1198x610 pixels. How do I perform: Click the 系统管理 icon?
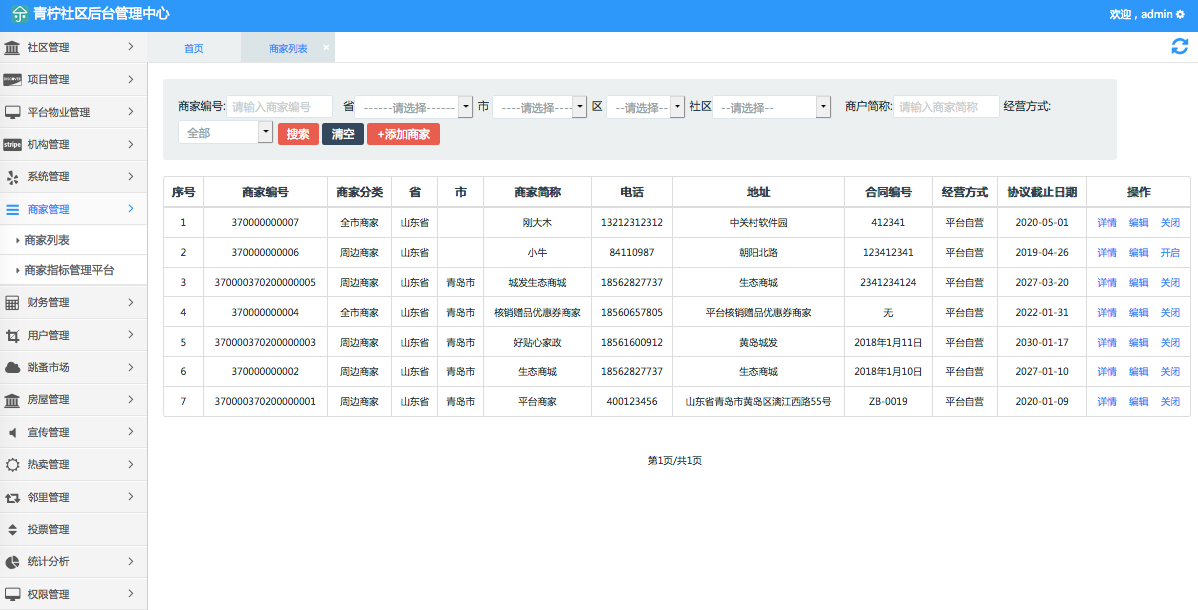[x=12, y=177]
